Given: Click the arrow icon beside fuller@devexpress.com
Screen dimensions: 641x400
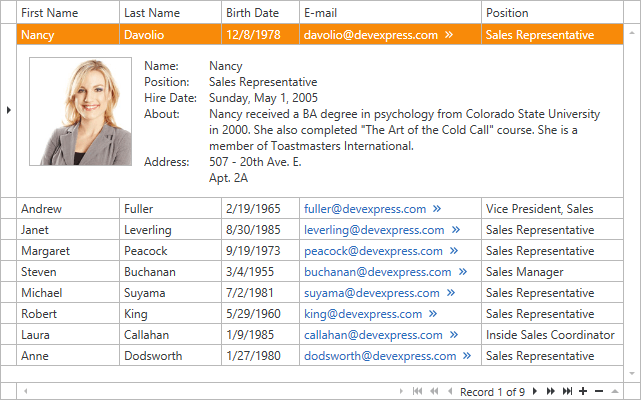Looking at the screenshot, I should click(437, 209).
